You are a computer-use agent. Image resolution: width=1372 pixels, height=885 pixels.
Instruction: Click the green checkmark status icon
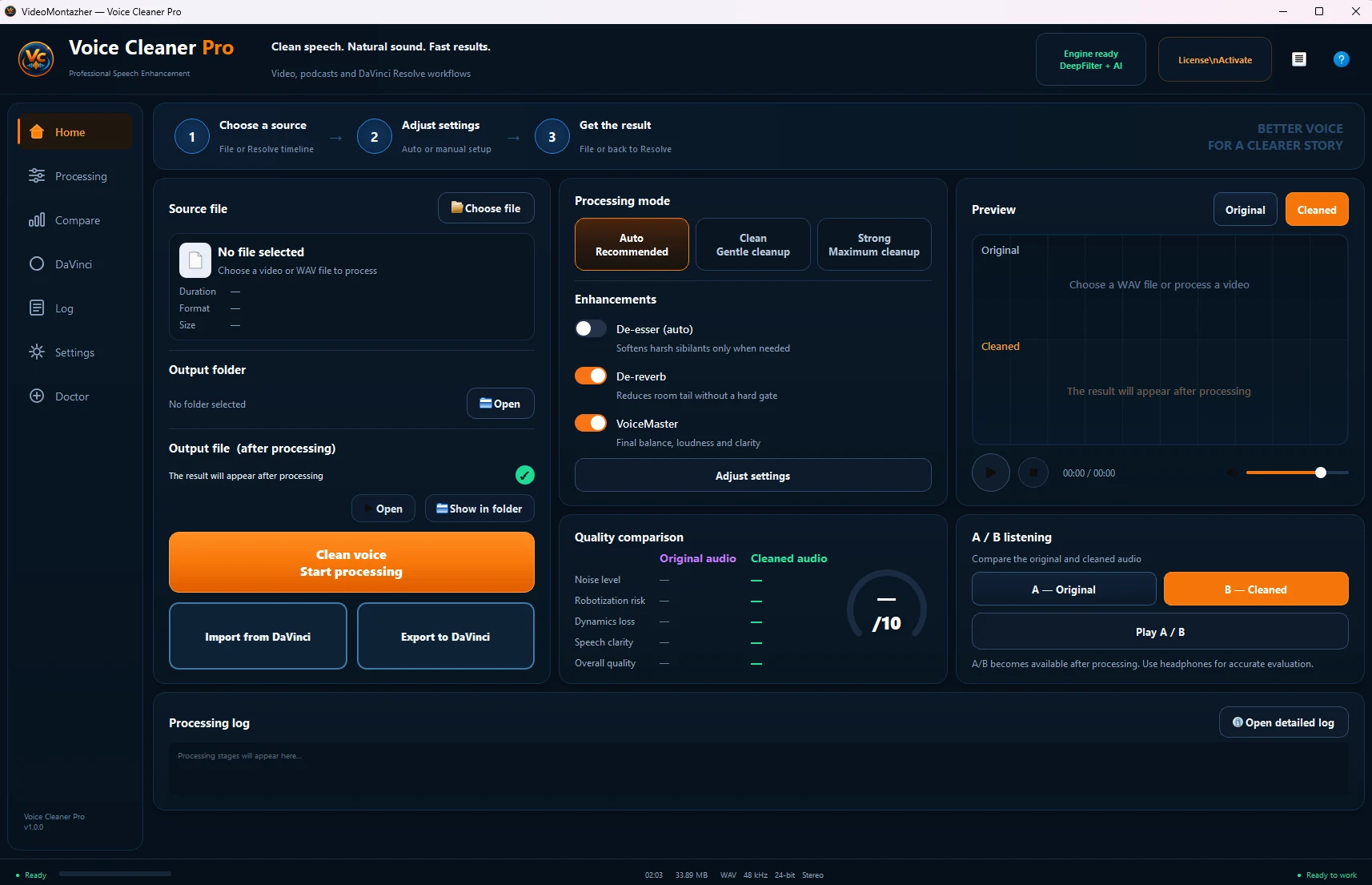point(525,476)
